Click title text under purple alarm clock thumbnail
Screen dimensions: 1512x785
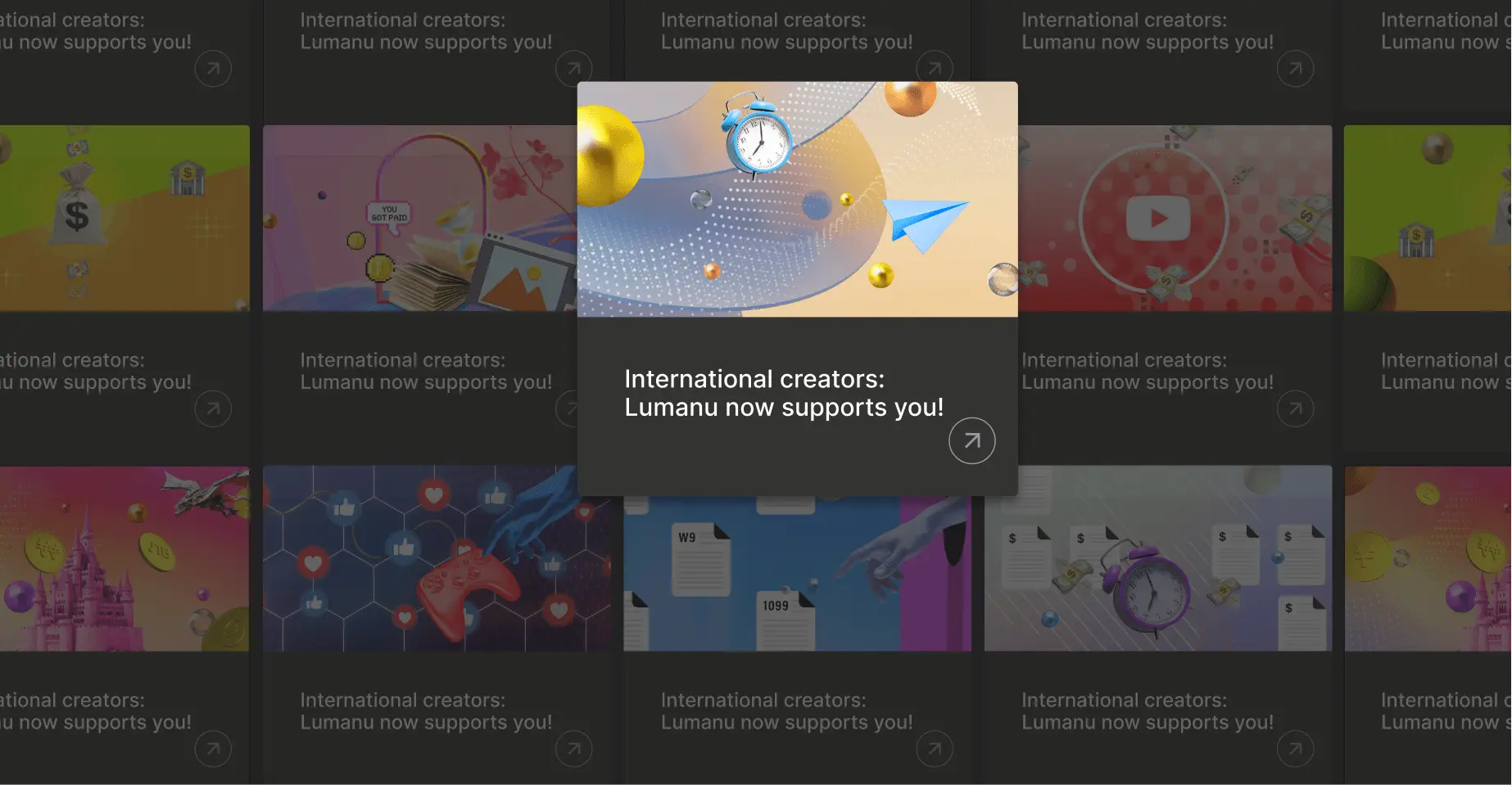click(x=1147, y=711)
